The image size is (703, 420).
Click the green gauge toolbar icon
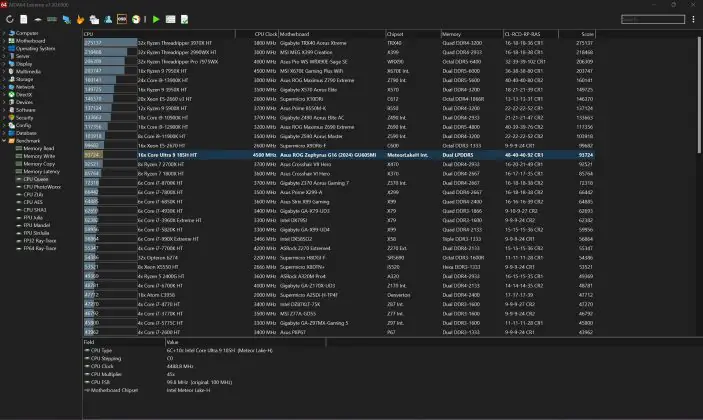tap(136, 19)
